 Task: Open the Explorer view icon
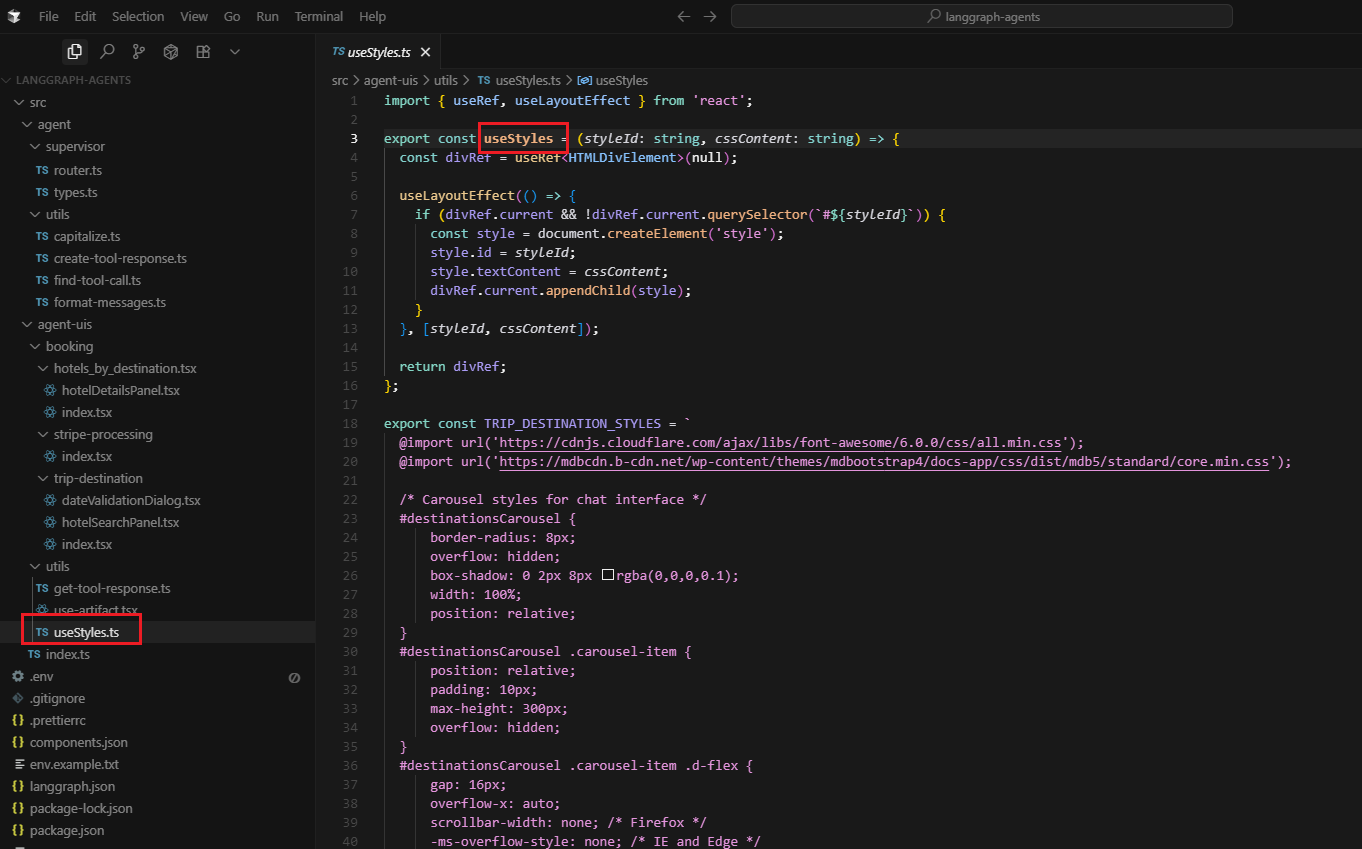[74, 52]
